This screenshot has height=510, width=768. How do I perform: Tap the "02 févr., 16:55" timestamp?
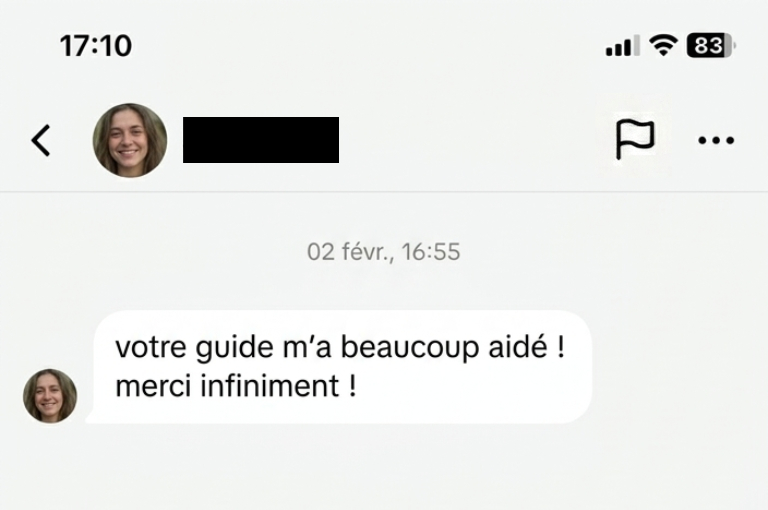tap(384, 252)
